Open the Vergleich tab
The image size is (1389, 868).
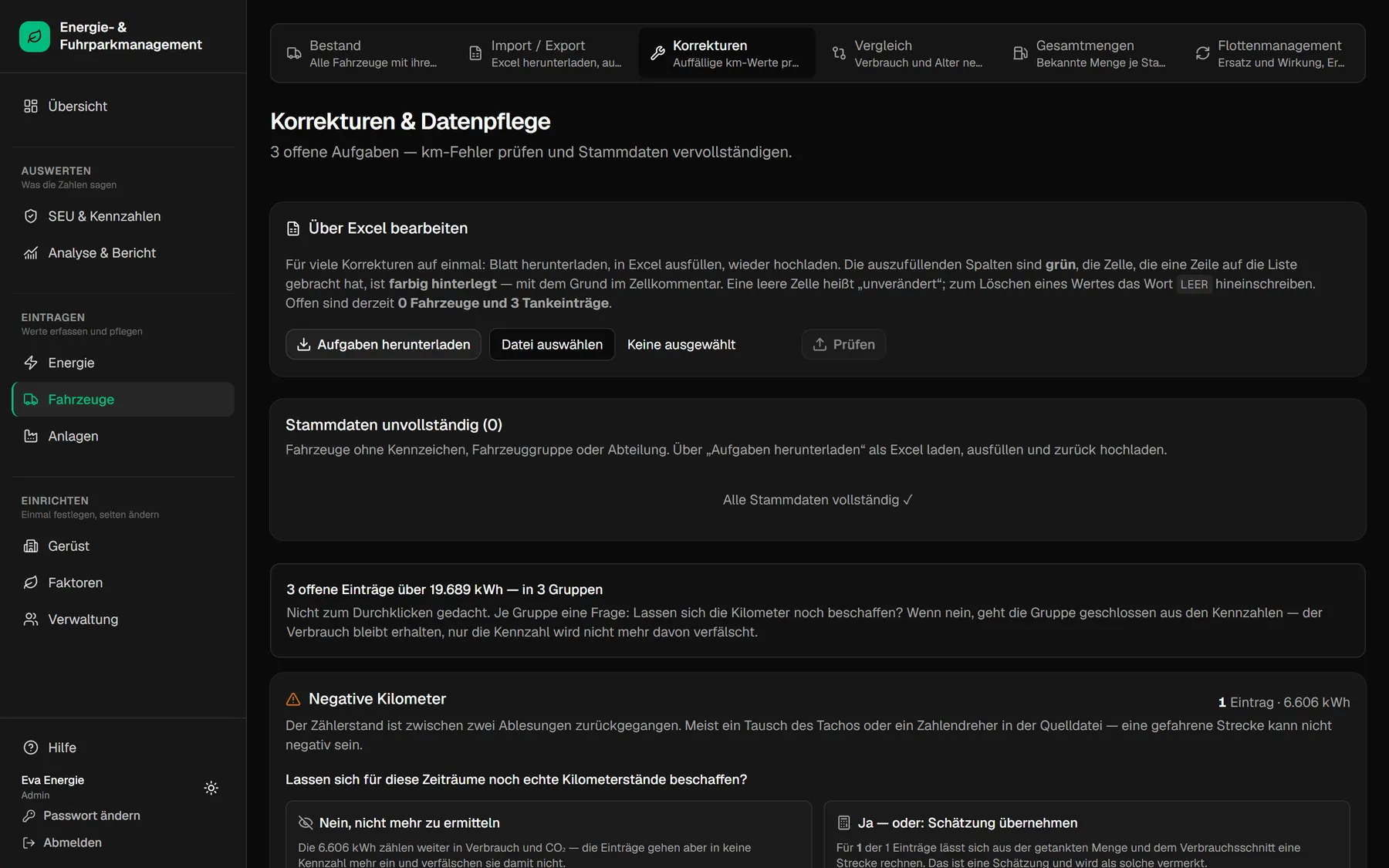pos(908,53)
